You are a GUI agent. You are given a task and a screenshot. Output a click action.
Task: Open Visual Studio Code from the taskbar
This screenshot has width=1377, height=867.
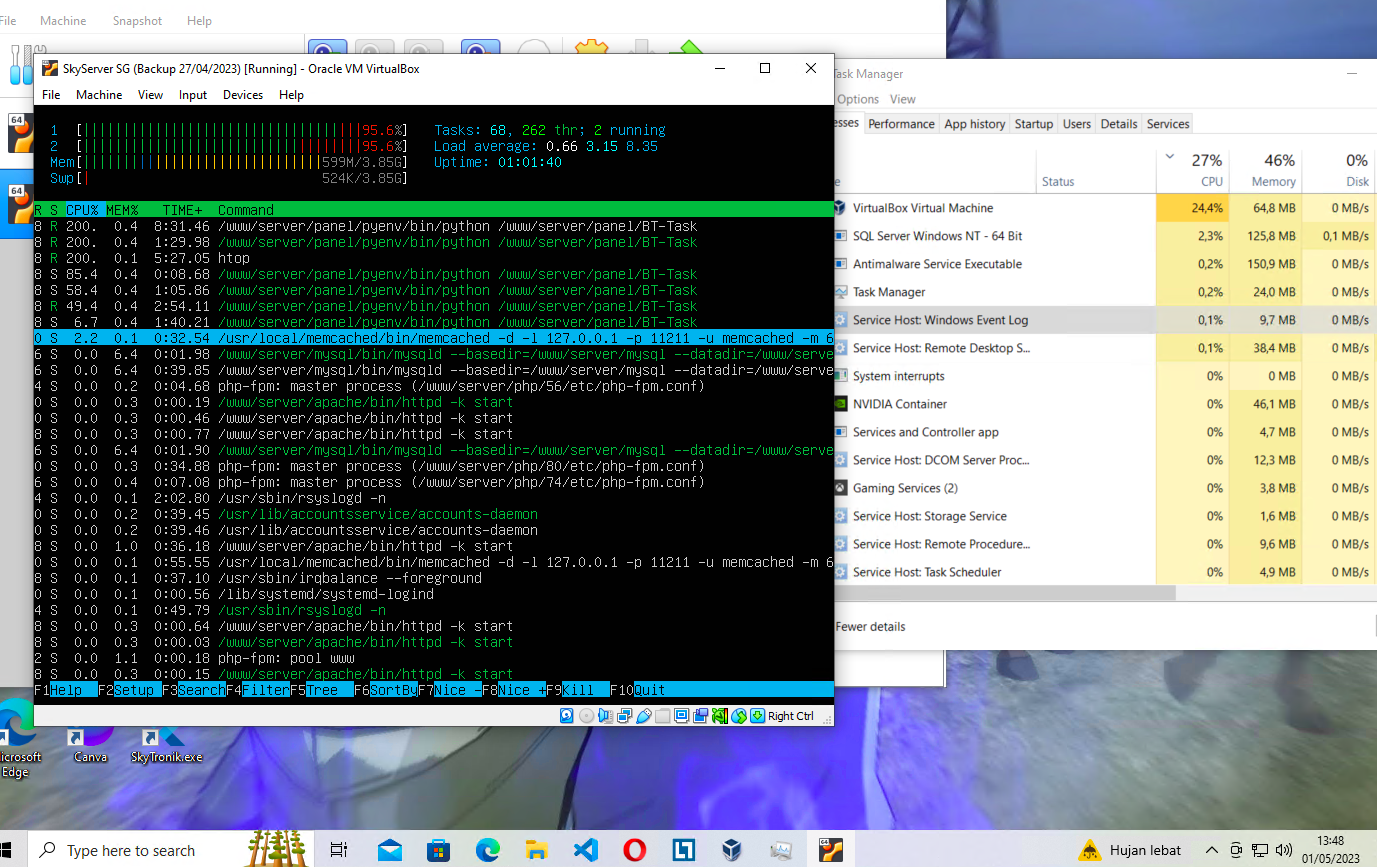pyautogui.click(x=586, y=850)
